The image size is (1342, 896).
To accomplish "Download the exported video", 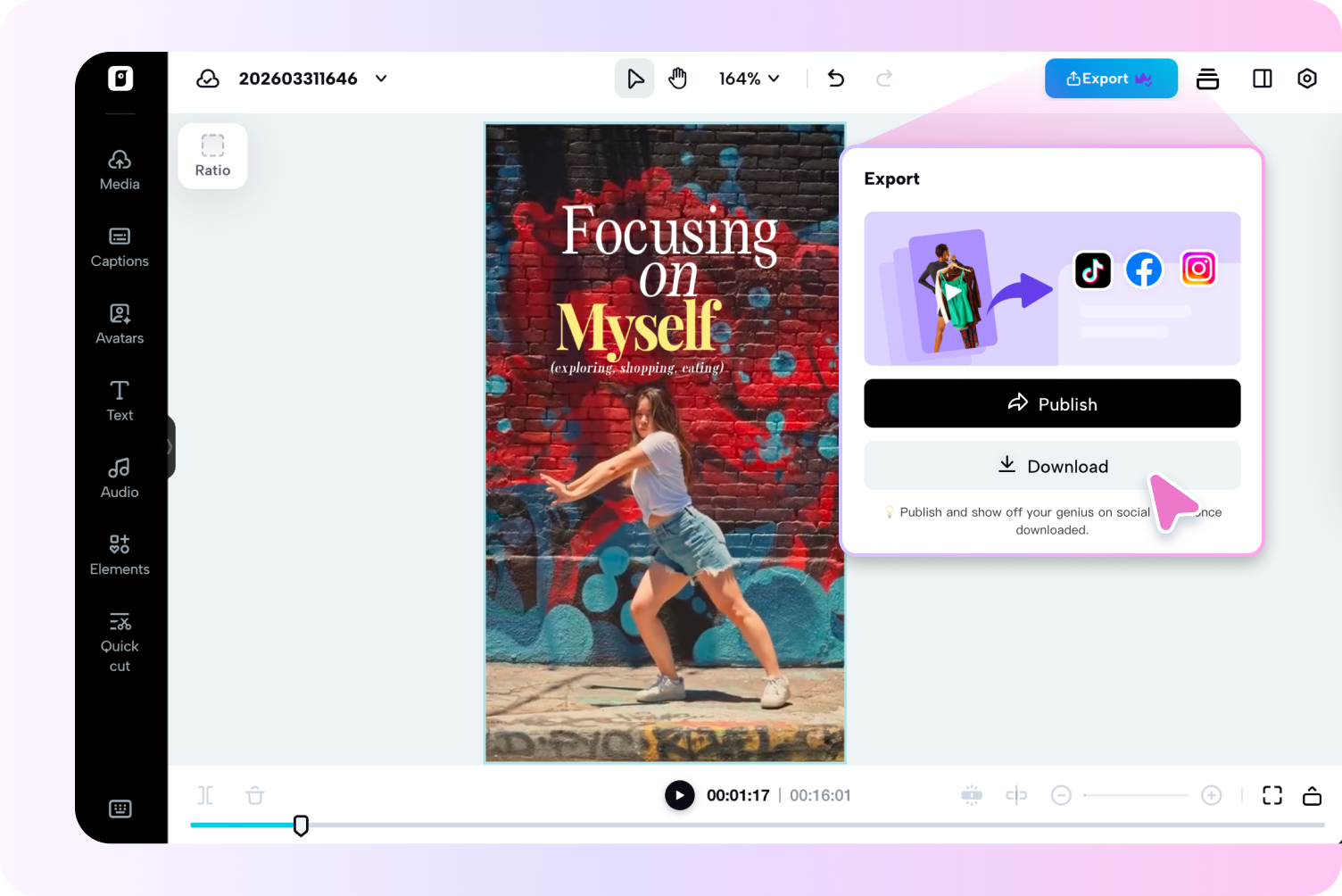I will 1052,466.
